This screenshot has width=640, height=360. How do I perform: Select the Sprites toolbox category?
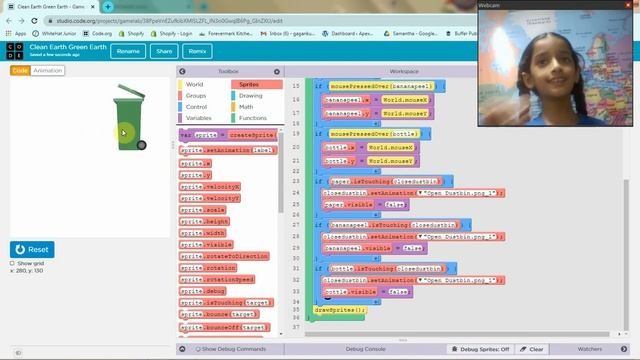pyautogui.click(x=257, y=84)
